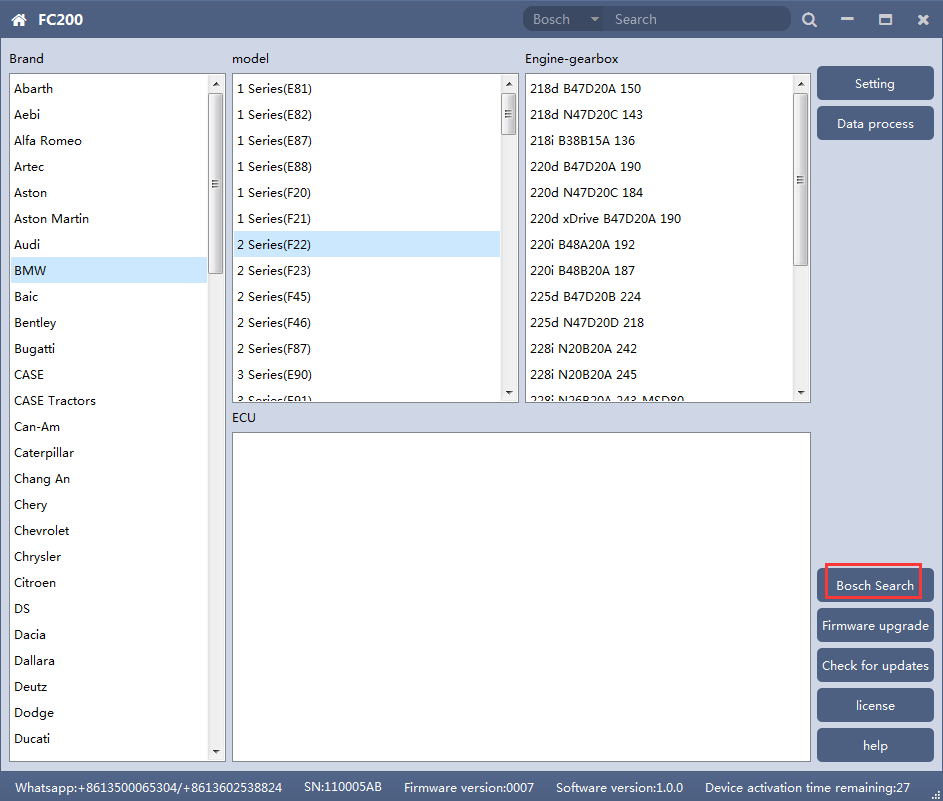
Task: Start Firmware upgrade
Action: point(875,625)
